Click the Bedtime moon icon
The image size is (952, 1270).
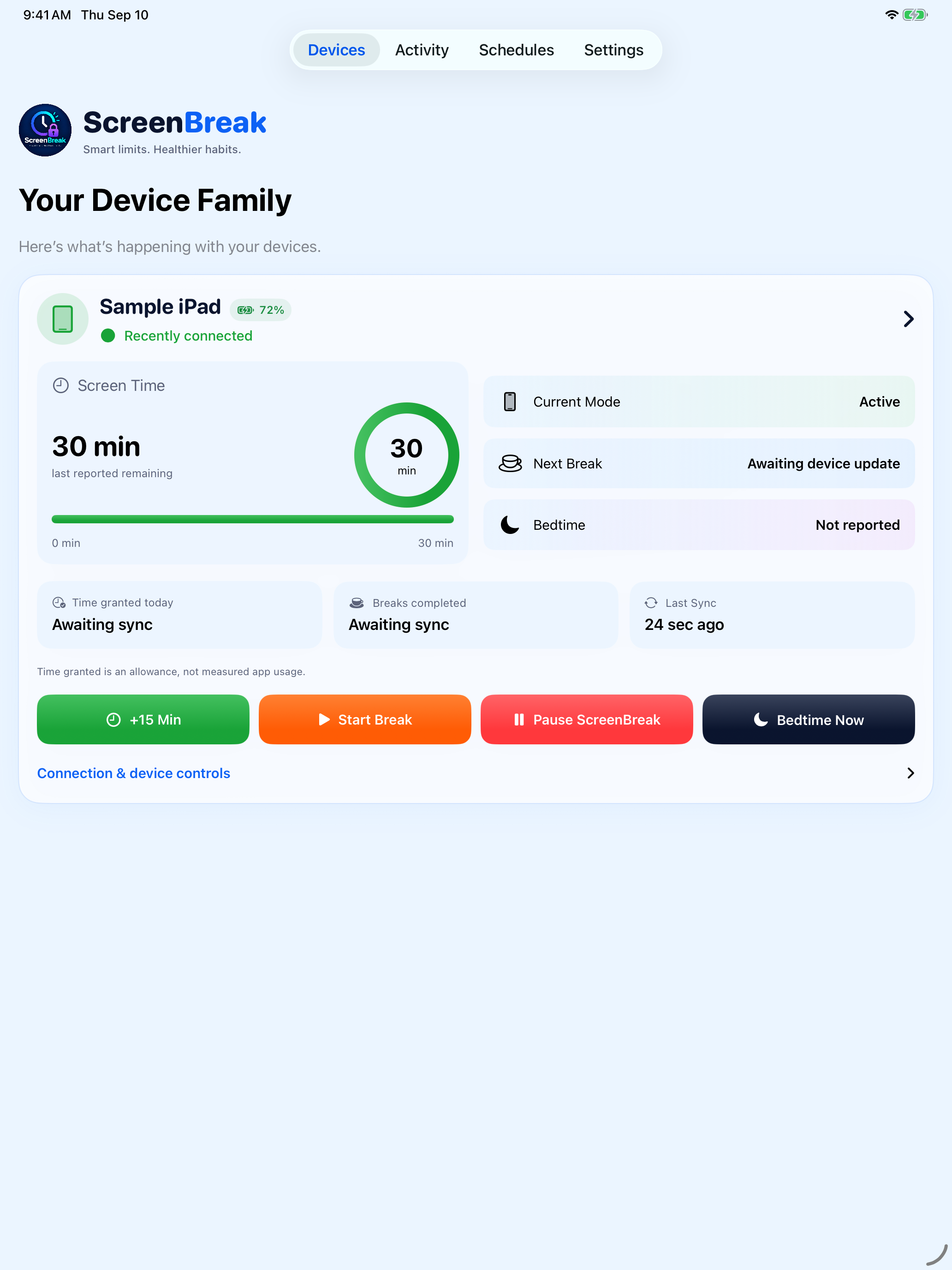coord(510,525)
